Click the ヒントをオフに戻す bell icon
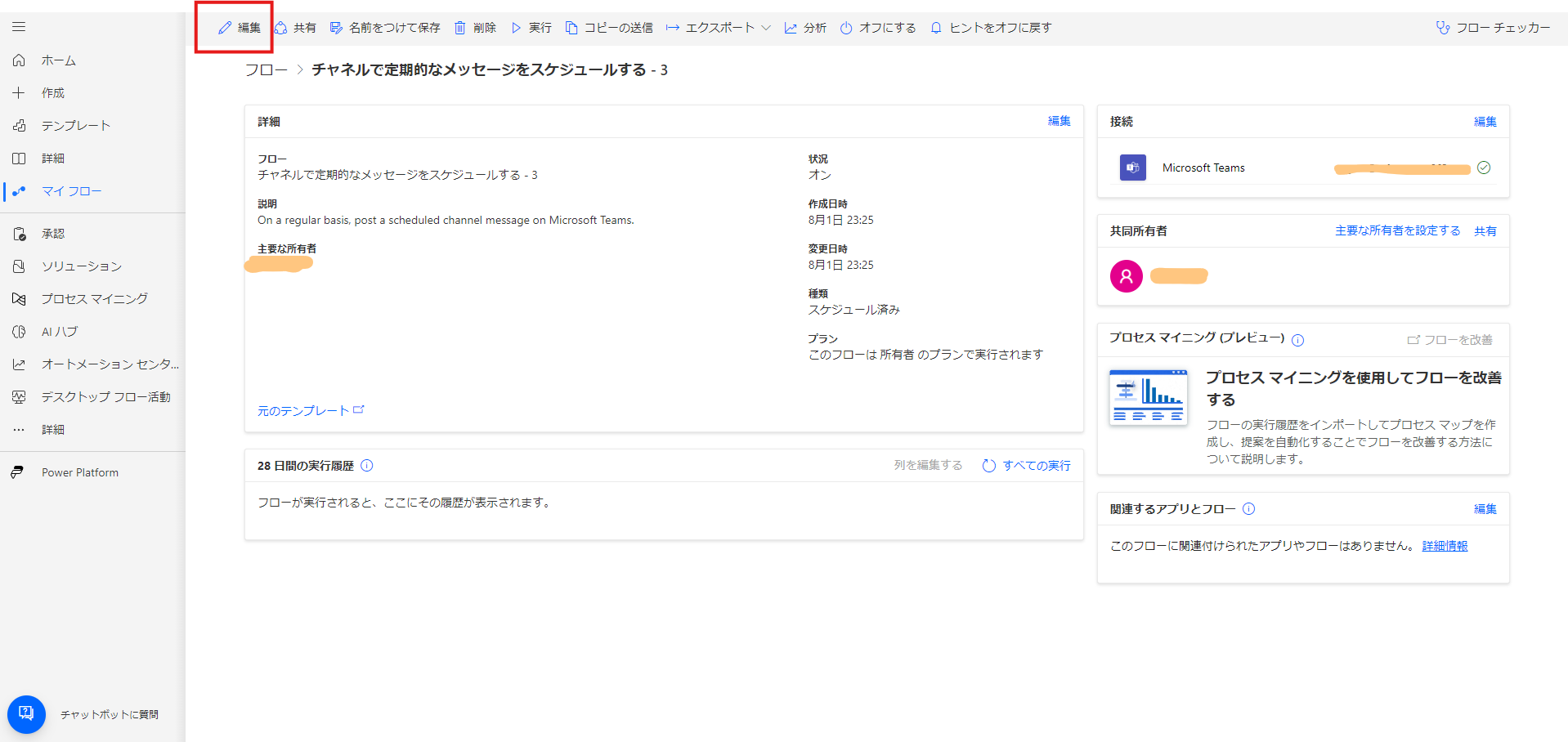The image size is (1568, 742). pyautogui.click(x=936, y=28)
